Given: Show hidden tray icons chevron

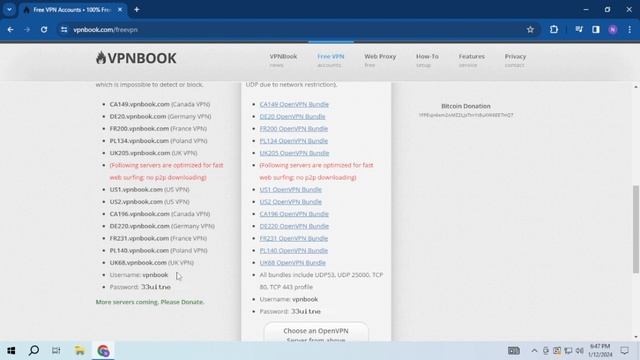Looking at the screenshot, I should pyautogui.click(x=534, y=351).
